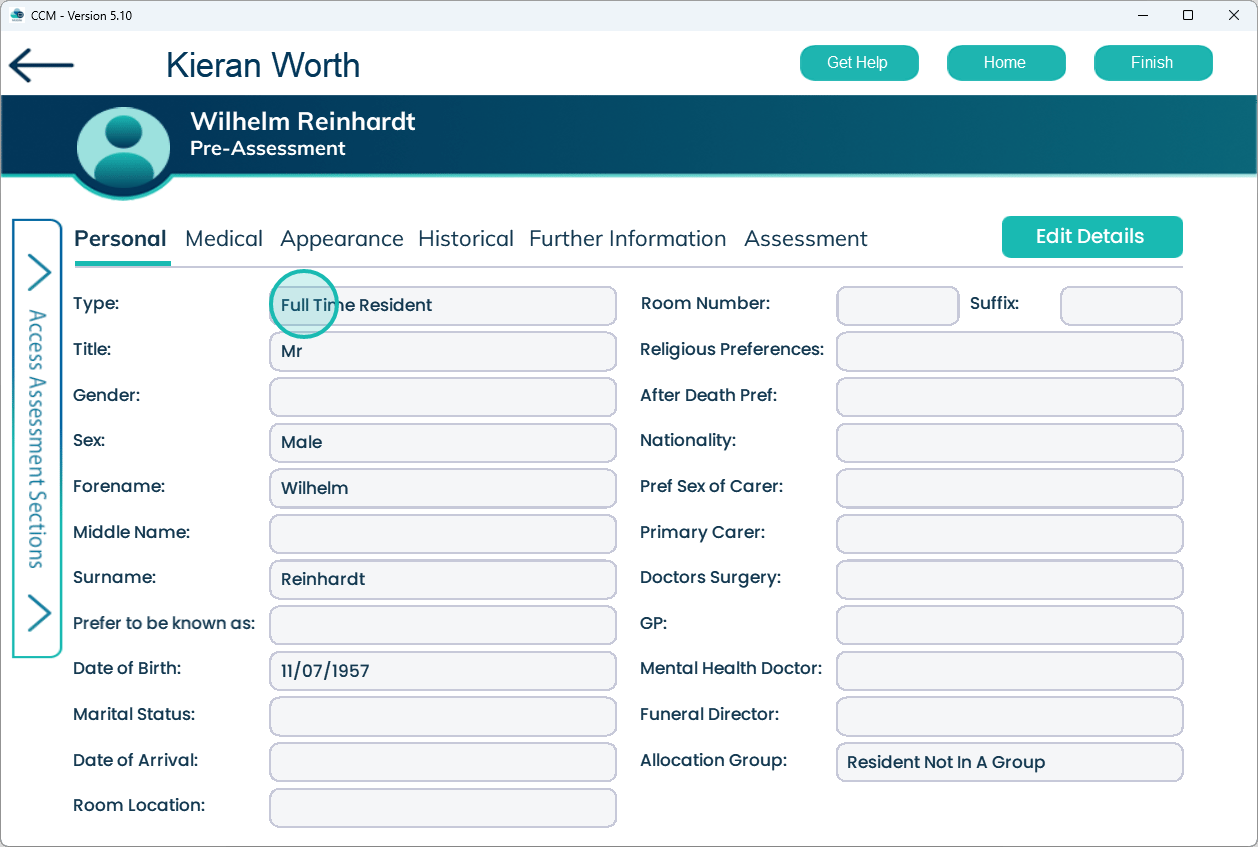Click the Finish button
The height and width of the screenshot is (847, 1258).
click(1152, 63)
